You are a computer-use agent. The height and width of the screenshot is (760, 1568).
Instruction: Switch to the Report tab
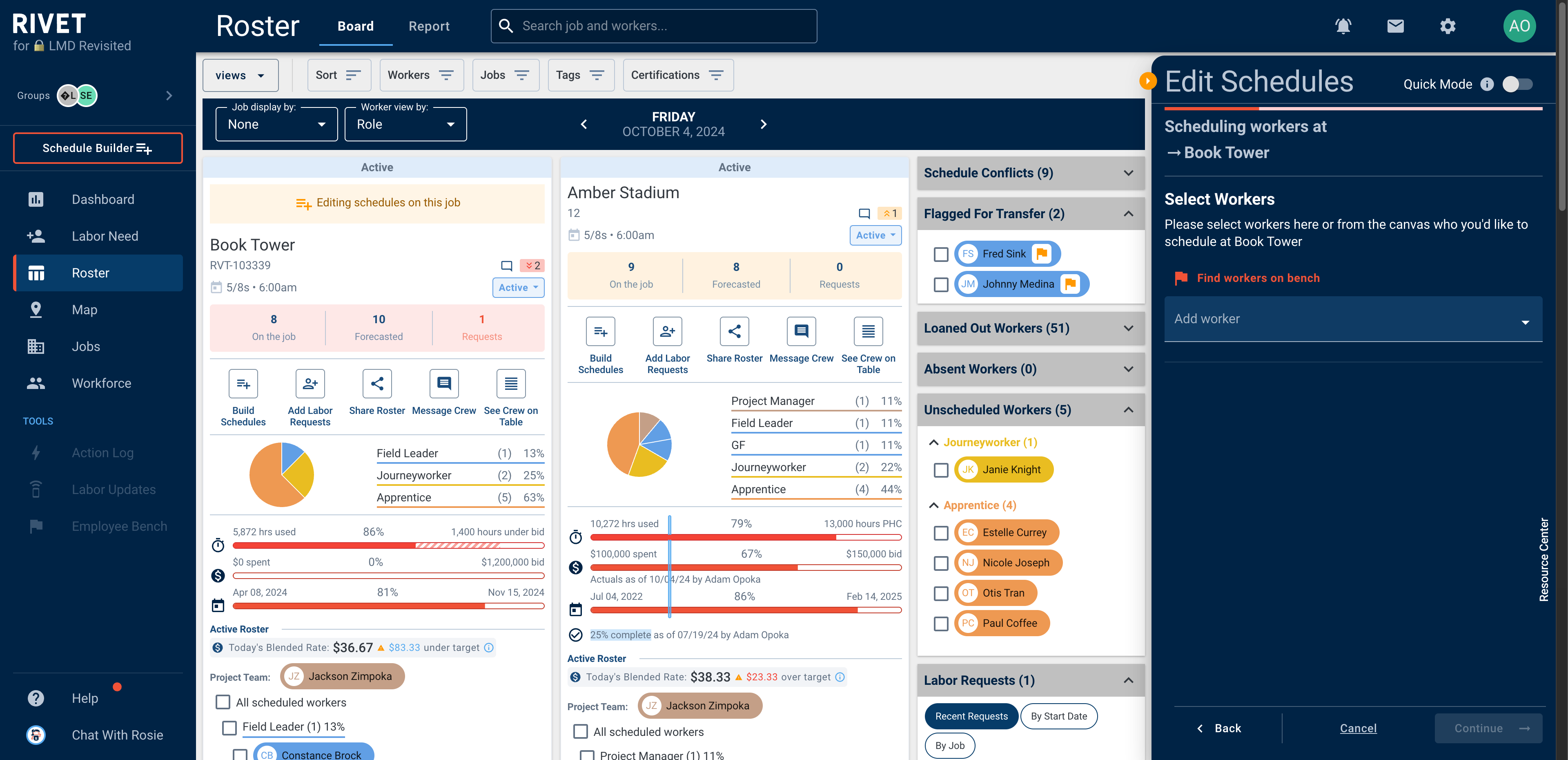[x=428, y=26]
